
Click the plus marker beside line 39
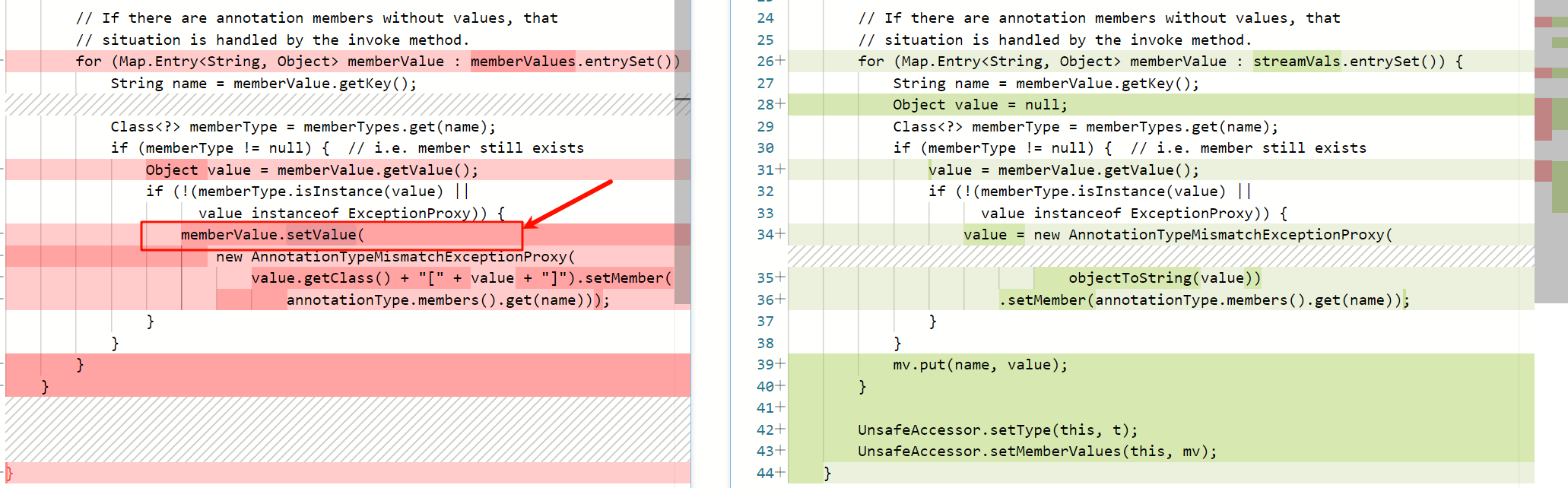781,364
